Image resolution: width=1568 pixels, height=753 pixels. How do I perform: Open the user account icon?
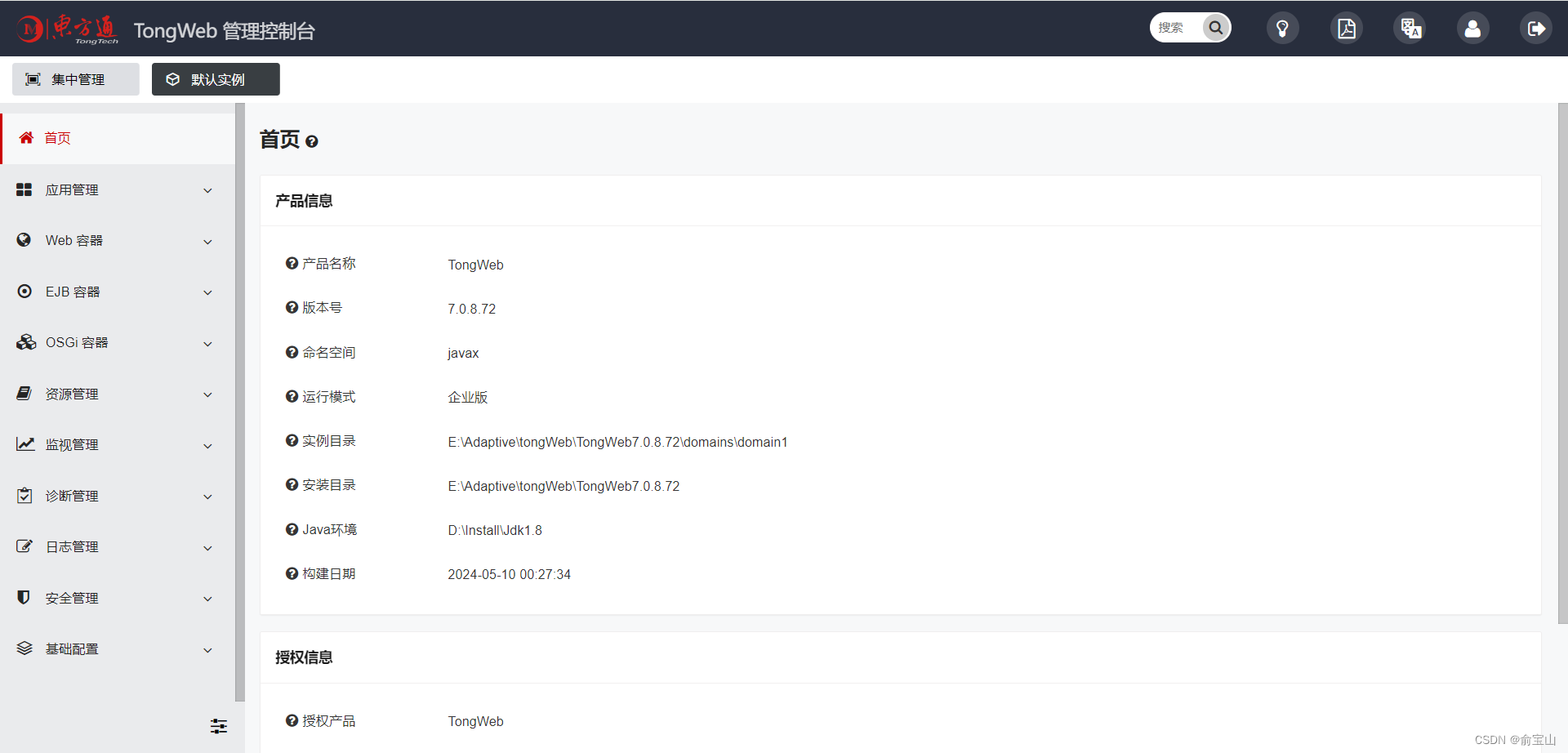click(x=1473, y=29)
